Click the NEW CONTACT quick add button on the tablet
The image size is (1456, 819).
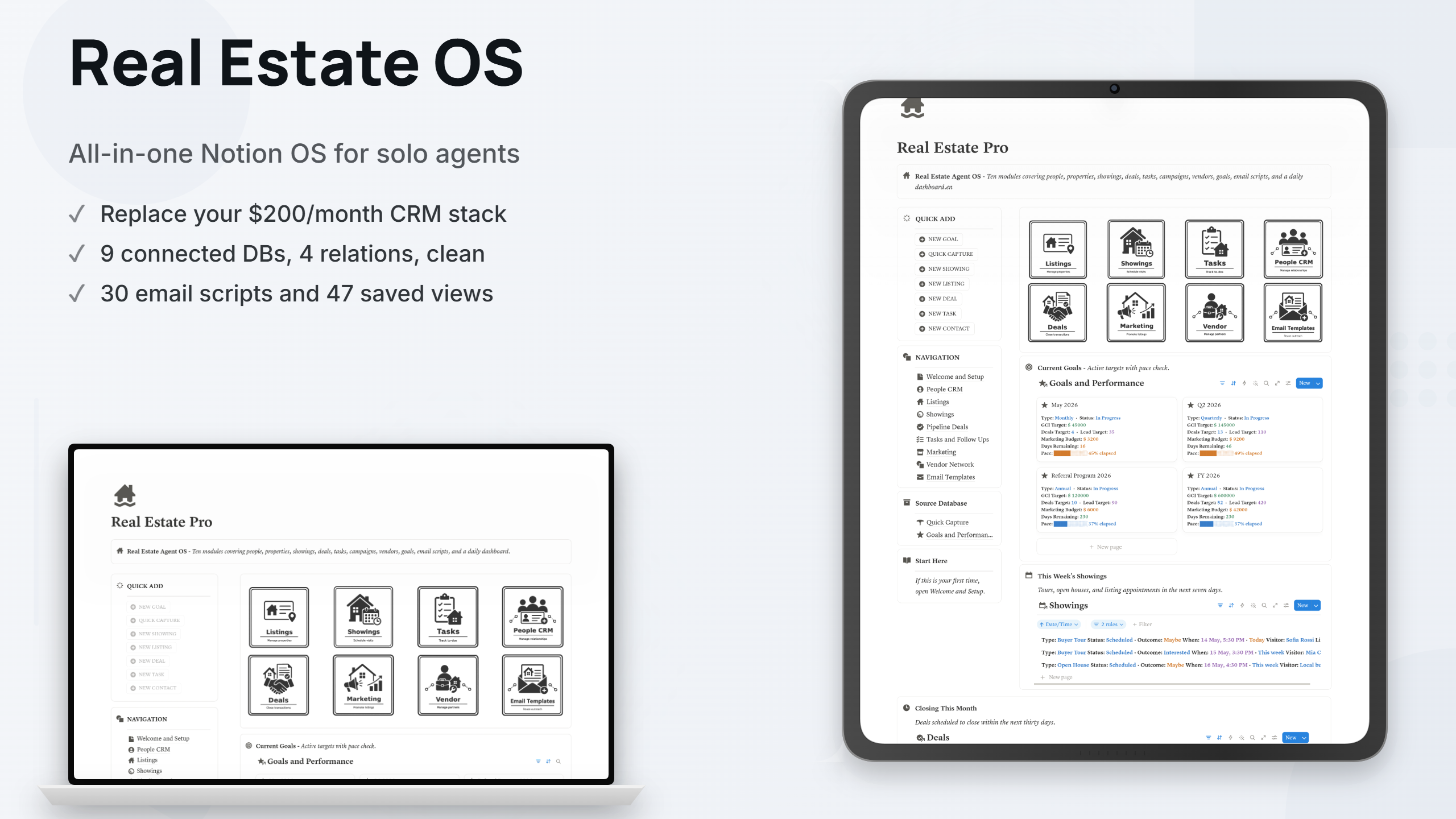tap(945, 328)
